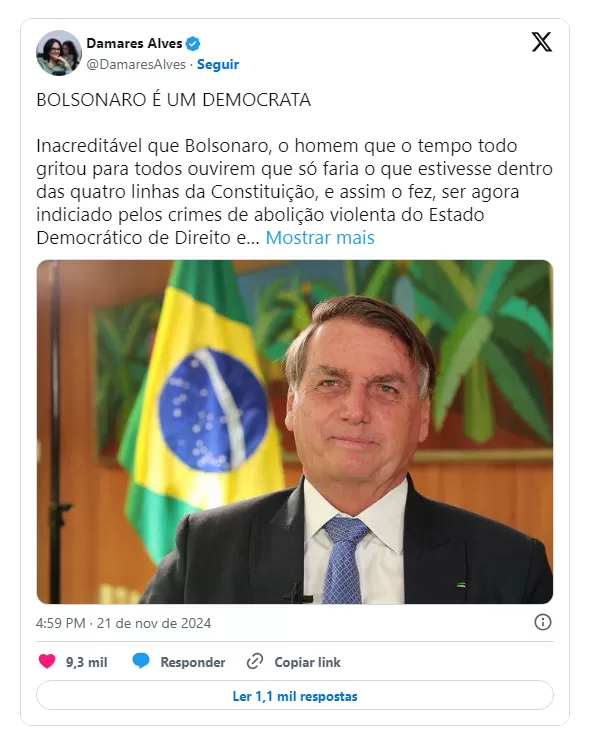
Task: Click the Copiar link label
Action: pos(308,662)
